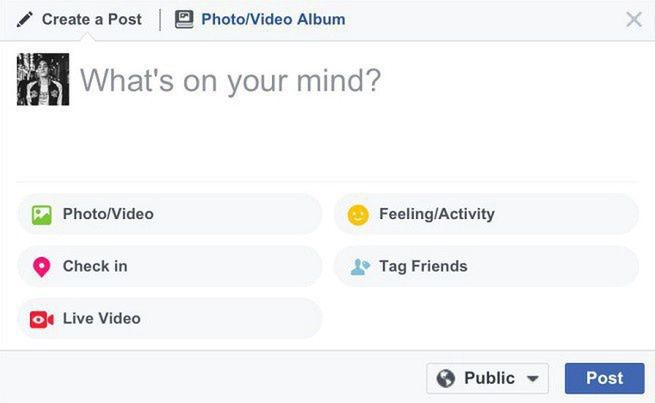The width and height of the screenshot is (655, 403).
Task: Click the globe icon in the audience selector
Action: [x=446, y=379]
